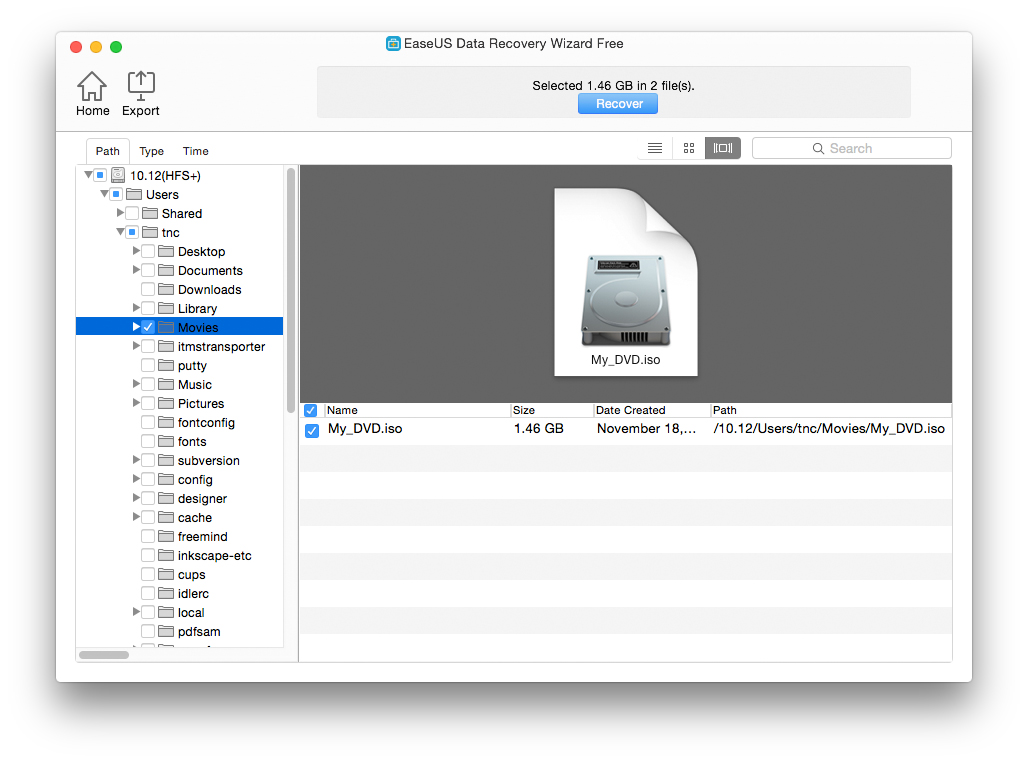
Task: Switch to grid thumbnail view icon
Action: tap(688, 148)
